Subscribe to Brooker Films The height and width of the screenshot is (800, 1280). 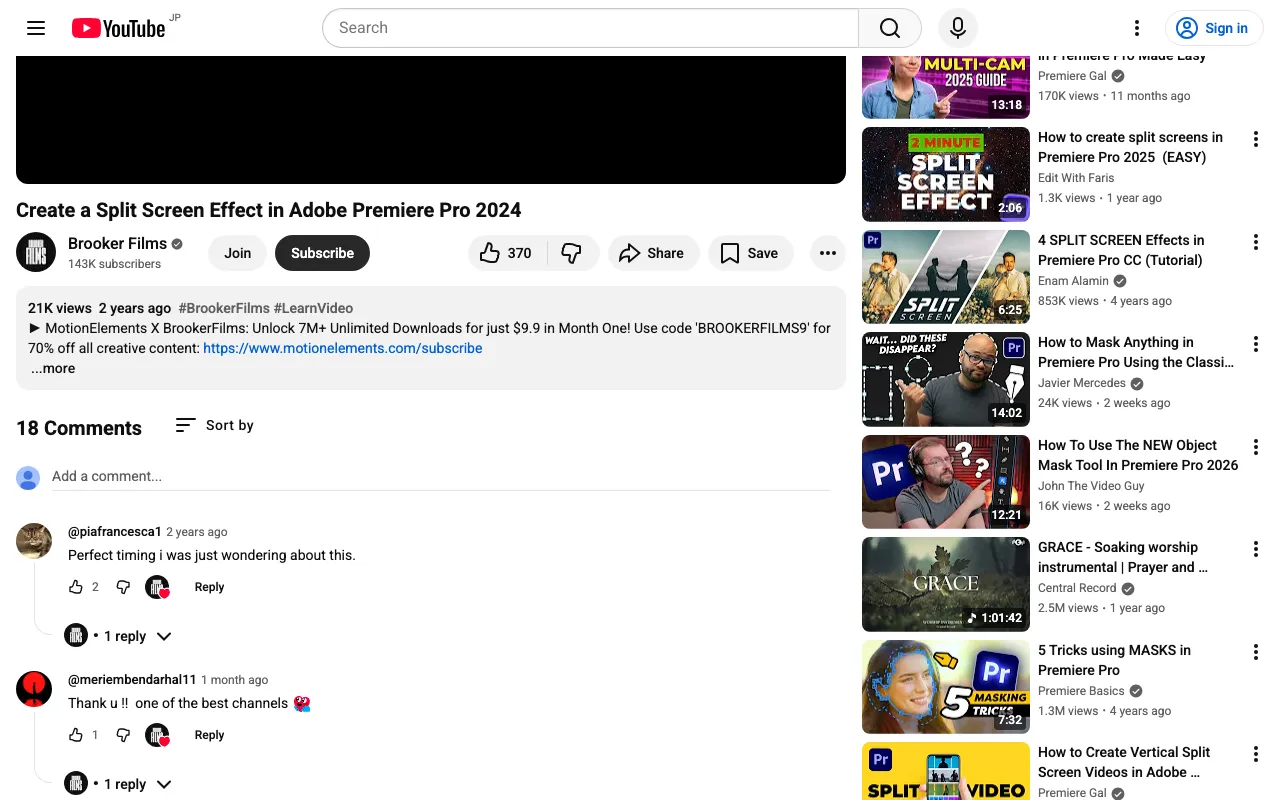322,253
